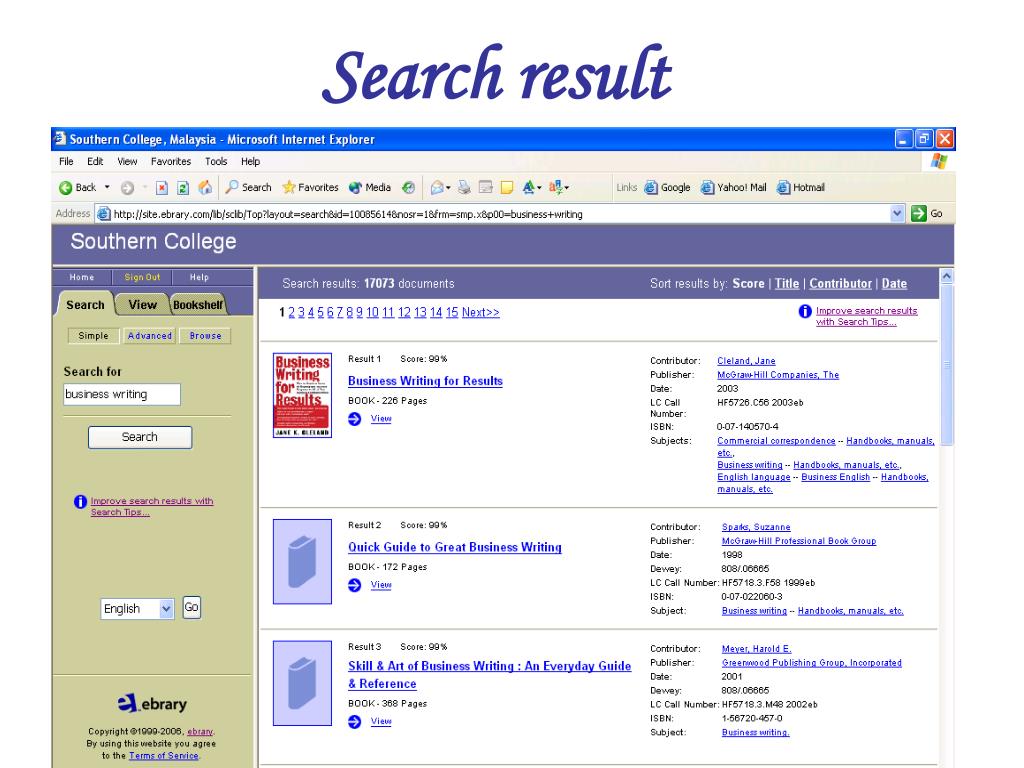This screenshot has height=768, width=1024.
Task: Click the scrollbar up arrow in results pane
Action: (946, 276)
